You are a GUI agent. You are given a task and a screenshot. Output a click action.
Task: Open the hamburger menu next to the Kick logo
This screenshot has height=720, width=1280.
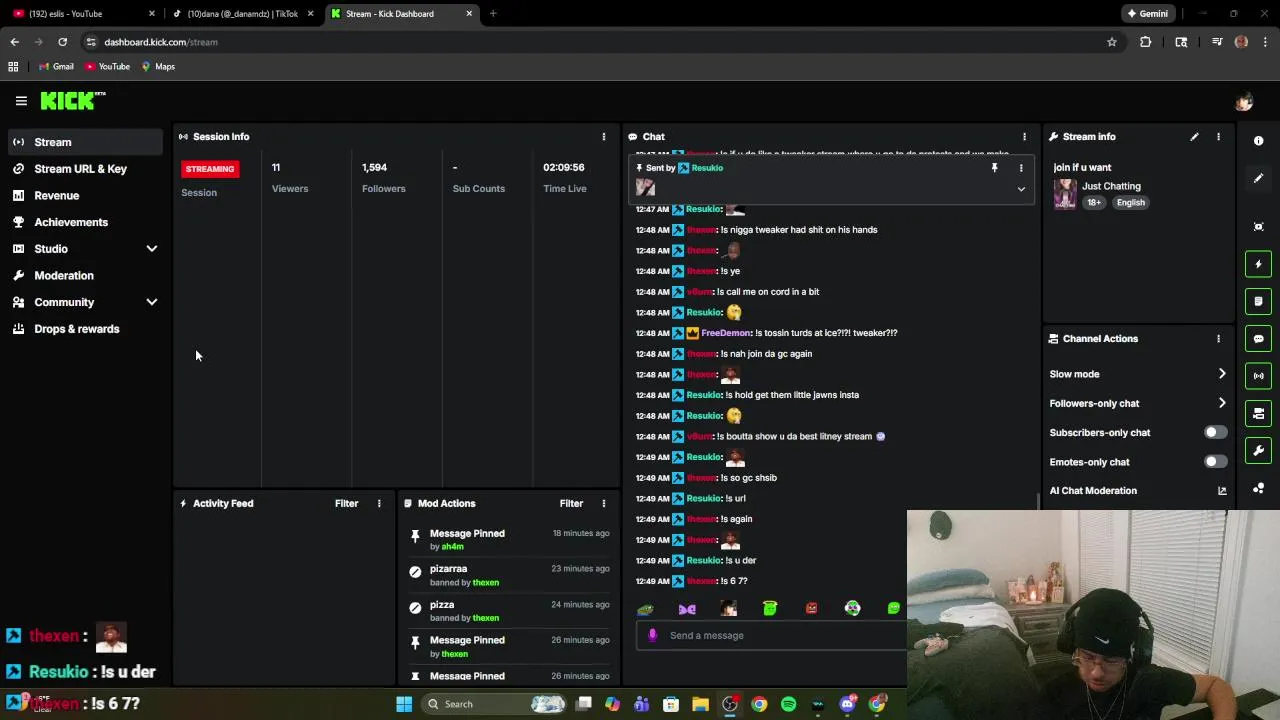pyautogui.click(x=21, y=100)
